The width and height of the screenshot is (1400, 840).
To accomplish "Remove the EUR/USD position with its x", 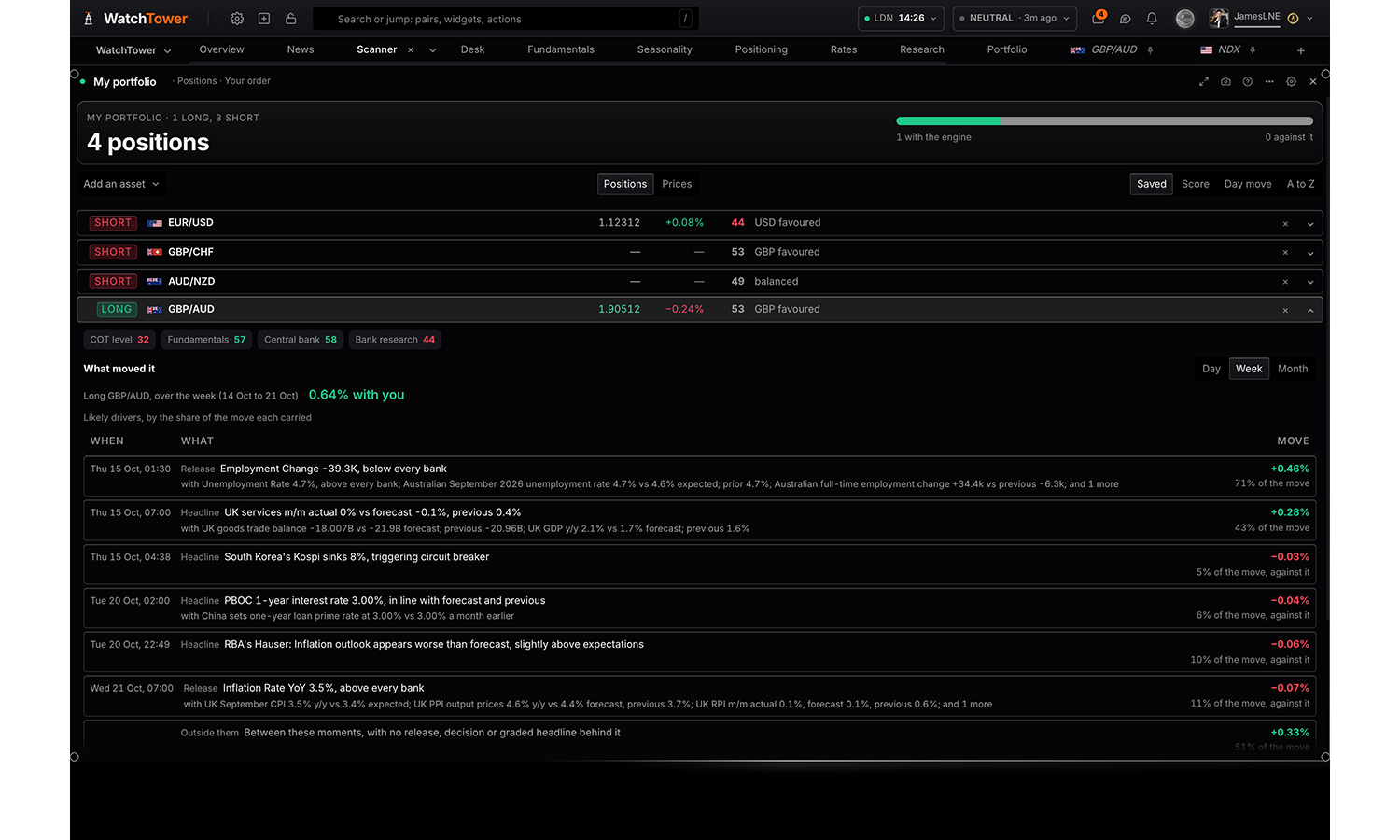I will 1285,224.
